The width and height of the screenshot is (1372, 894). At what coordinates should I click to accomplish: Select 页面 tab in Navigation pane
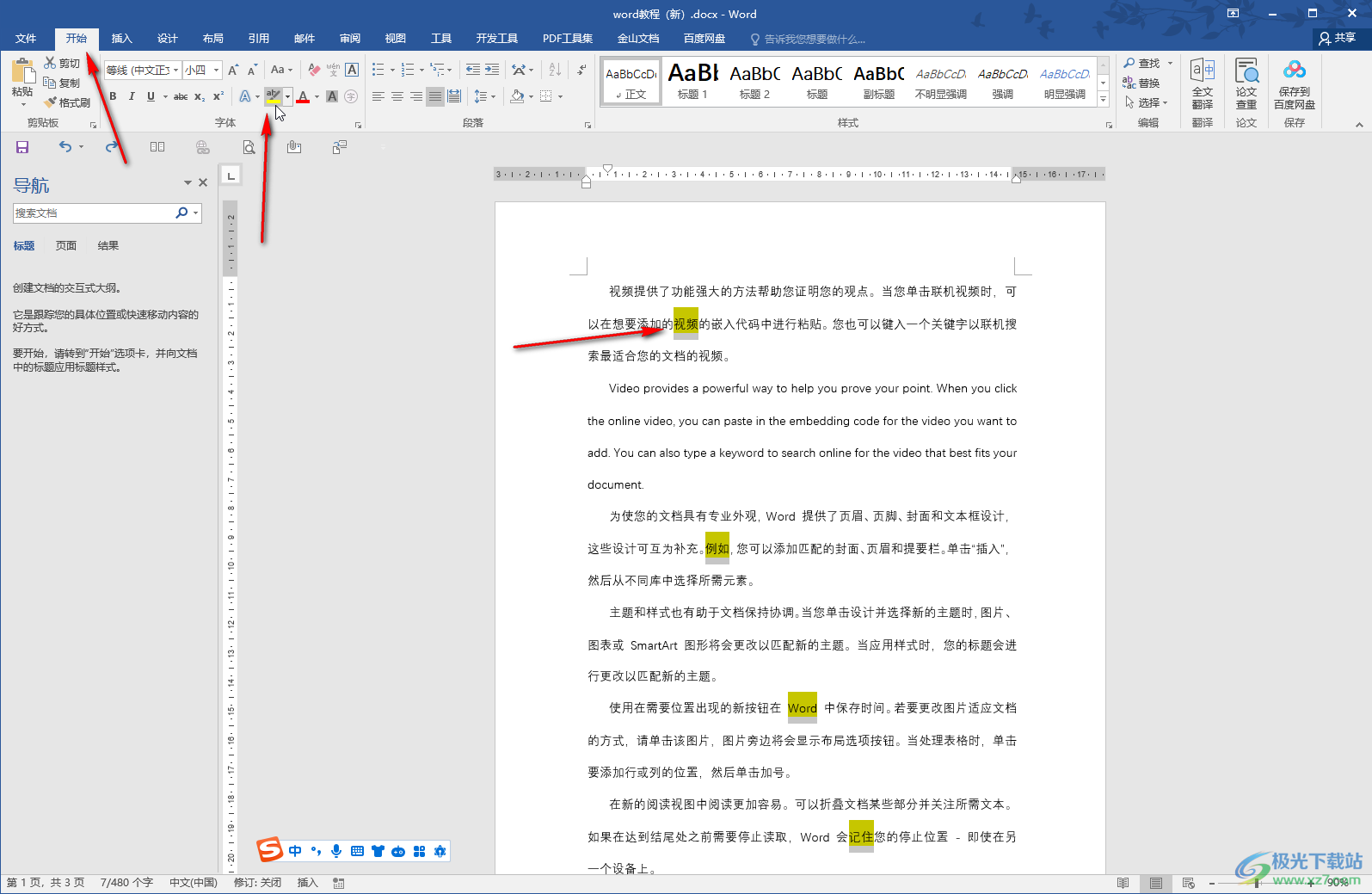pos(66,246)
